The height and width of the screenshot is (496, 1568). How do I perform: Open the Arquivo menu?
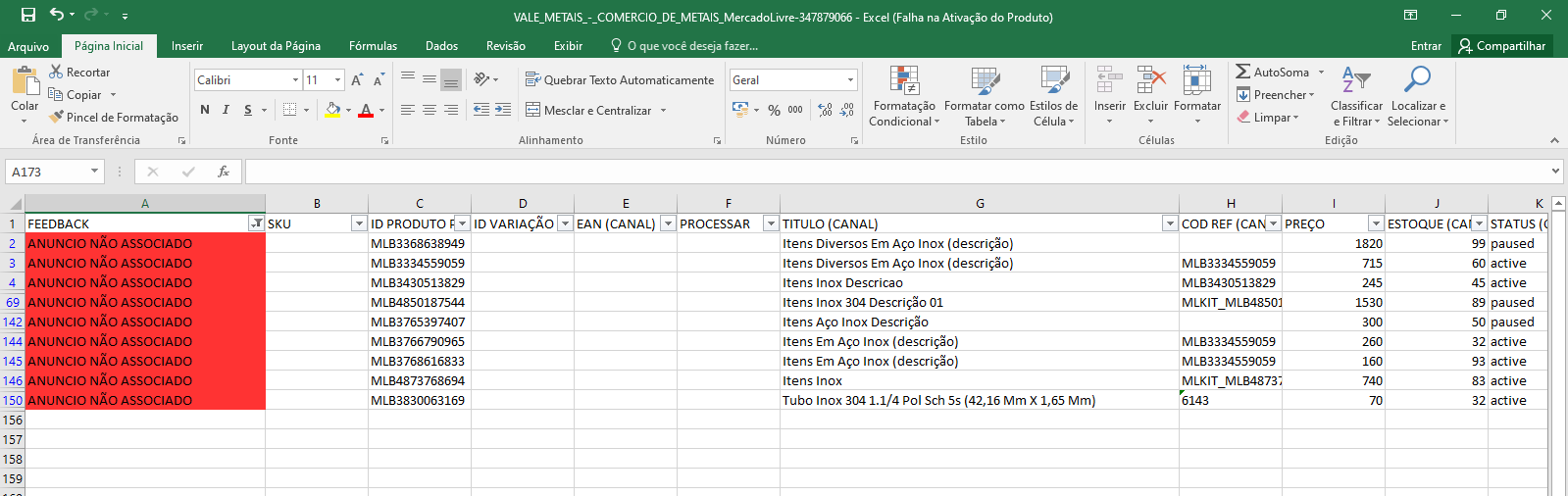28,46
